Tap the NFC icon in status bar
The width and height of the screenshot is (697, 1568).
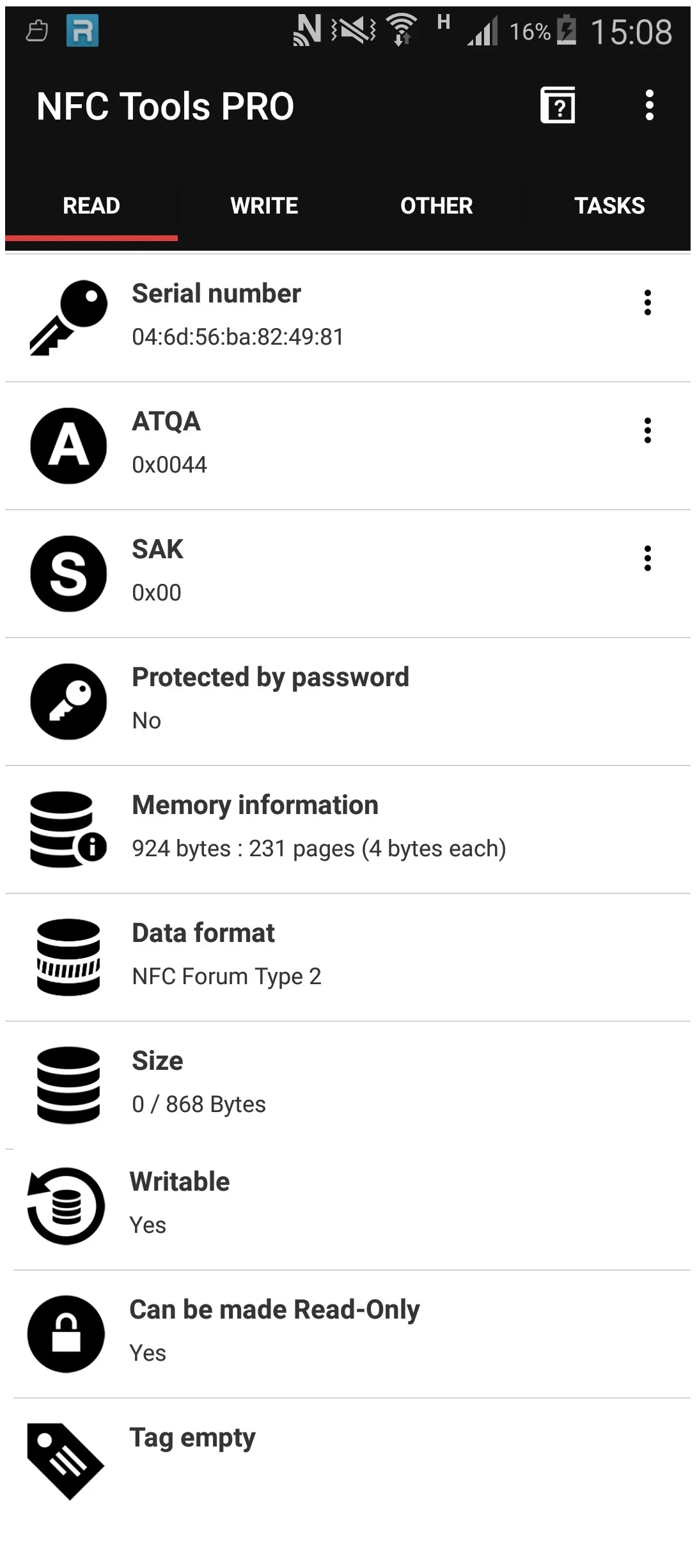pyautogui.click(x=307, y=30)
